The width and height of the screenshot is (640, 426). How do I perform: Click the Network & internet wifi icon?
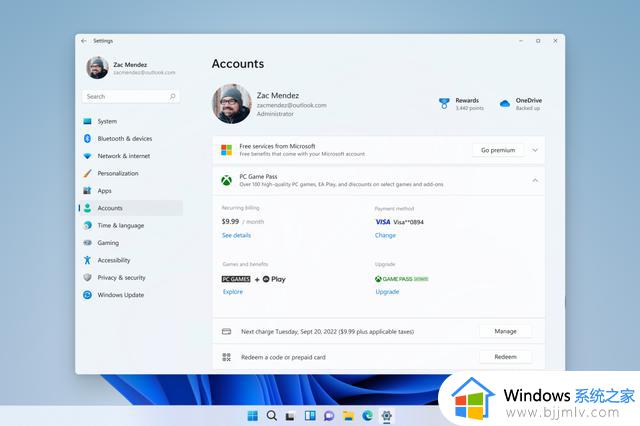pyautogui.click(x=87, y=156)
